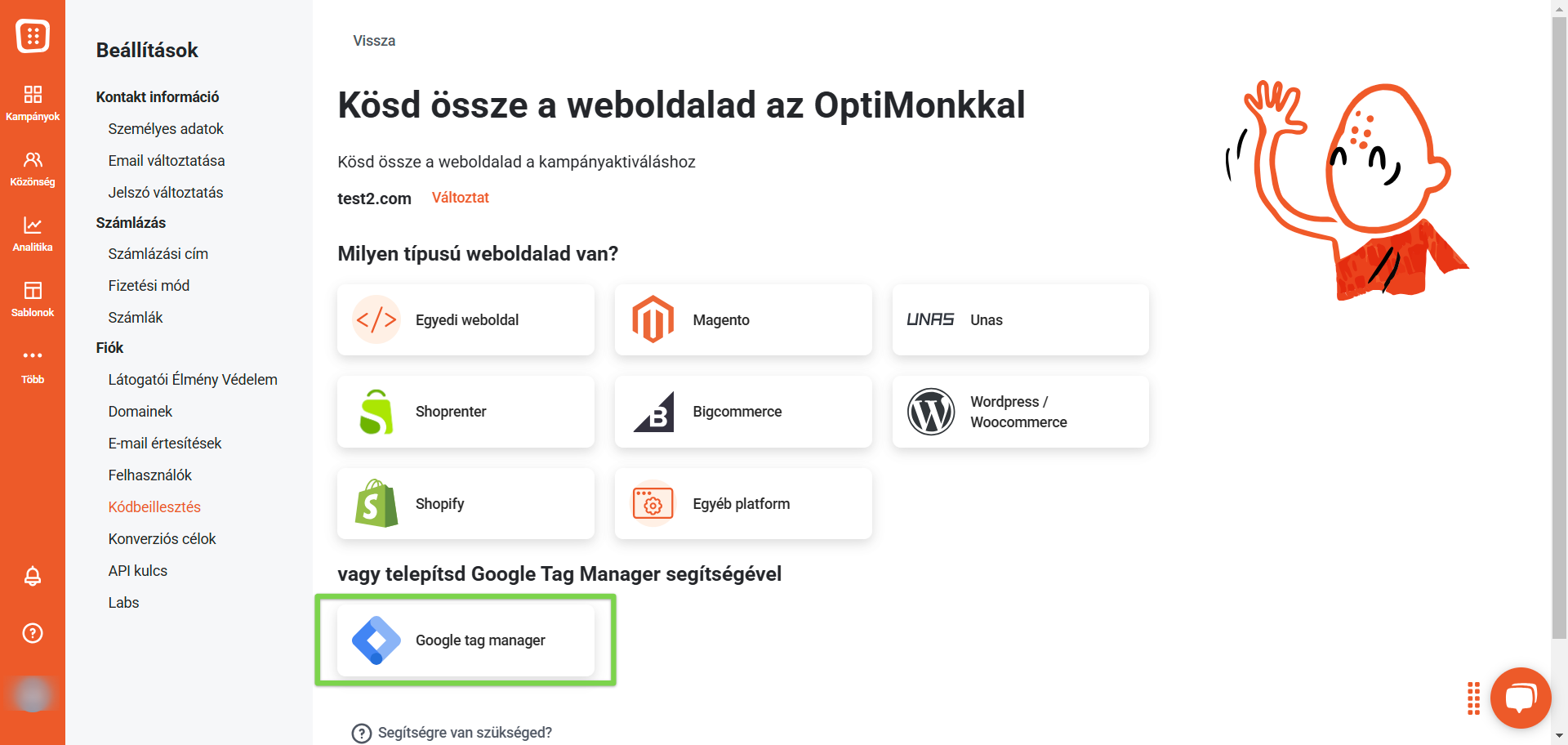The height and width of the screenshot is (745, 1568).
Task: Click the help question mark sidebar icon
Action: pyautogui.click(x=33, y=633)
